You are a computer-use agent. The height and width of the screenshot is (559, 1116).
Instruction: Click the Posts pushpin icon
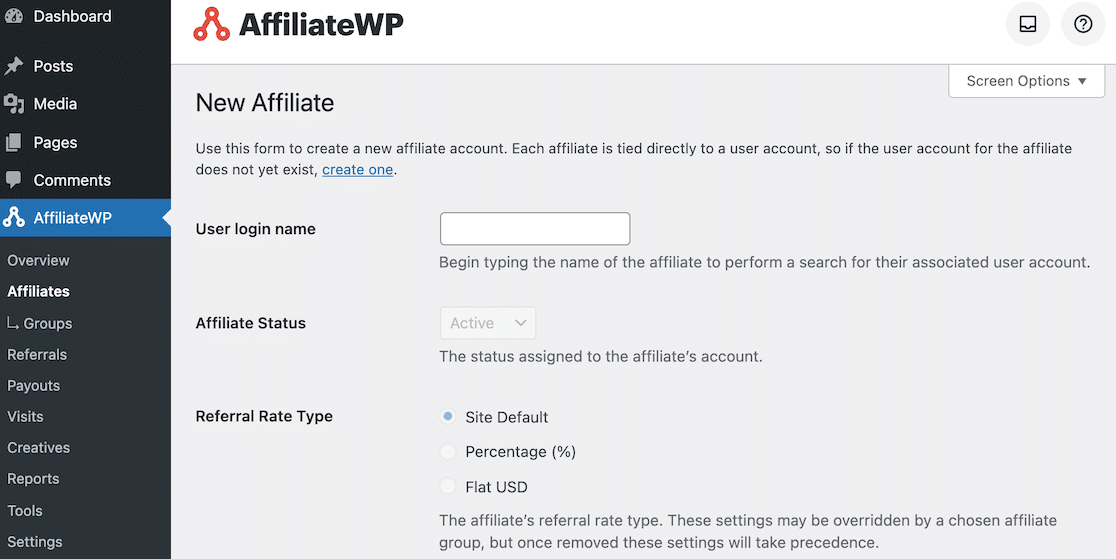pyautogui.click(x=14, y=66)
